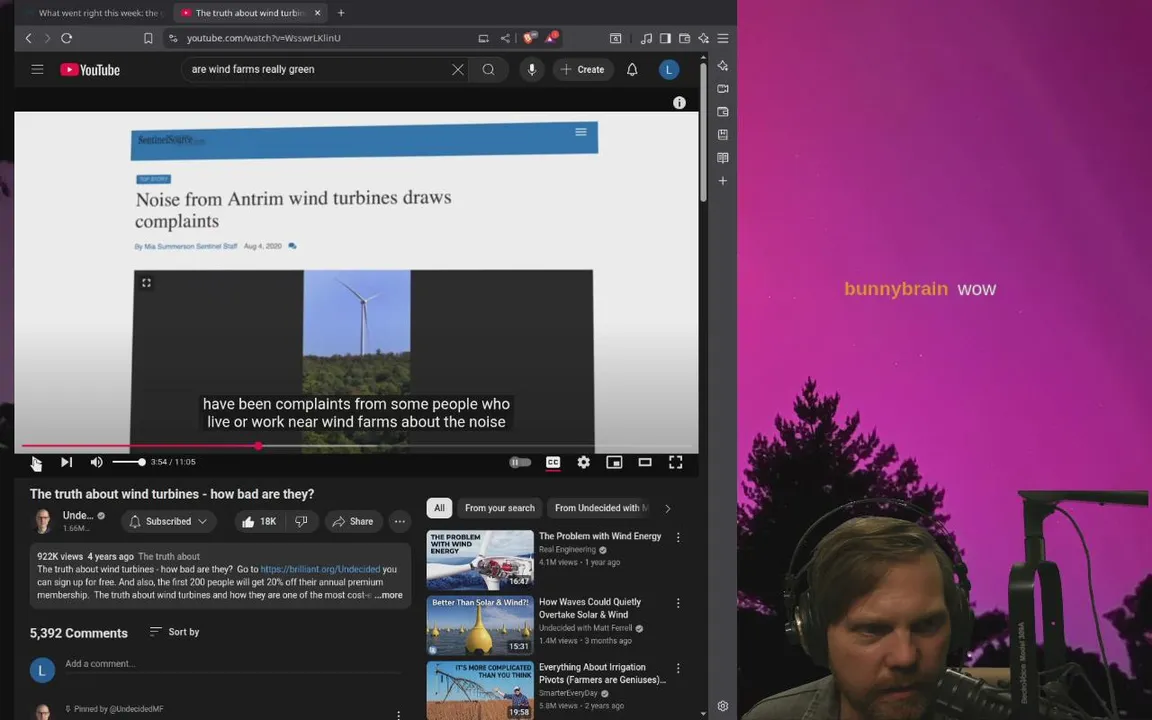Open the sidebar settings gear
The image size is (1152, 720).
click(x=723, y=706)
